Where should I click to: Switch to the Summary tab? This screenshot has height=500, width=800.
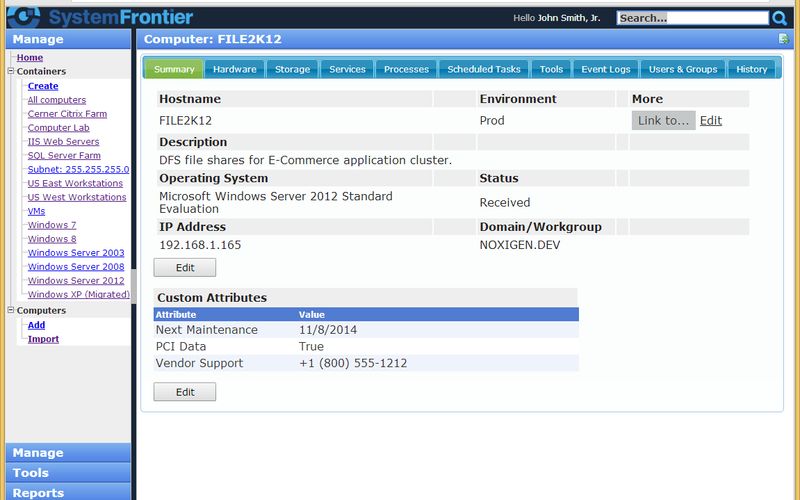[174, 69]
